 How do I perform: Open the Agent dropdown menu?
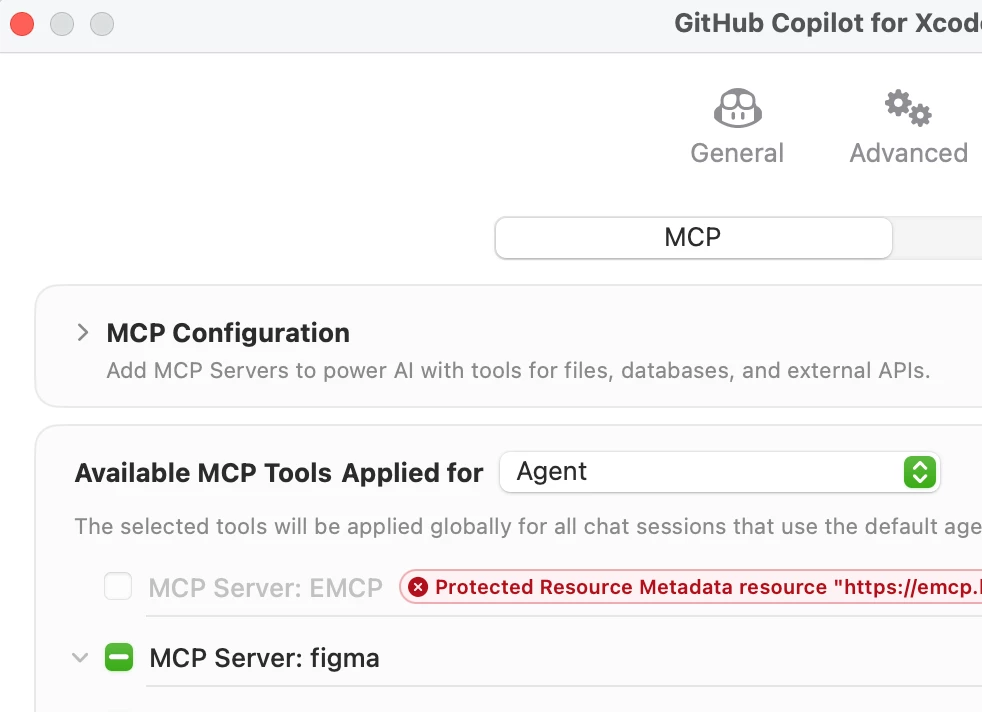pos(718,472)
